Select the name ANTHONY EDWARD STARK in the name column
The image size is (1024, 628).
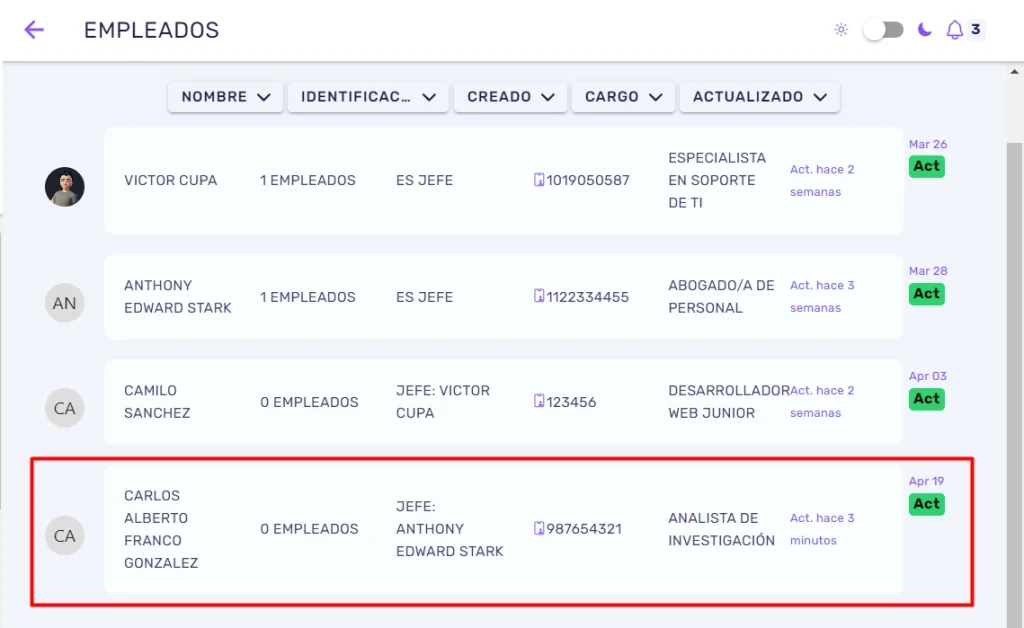pos(178,296)
